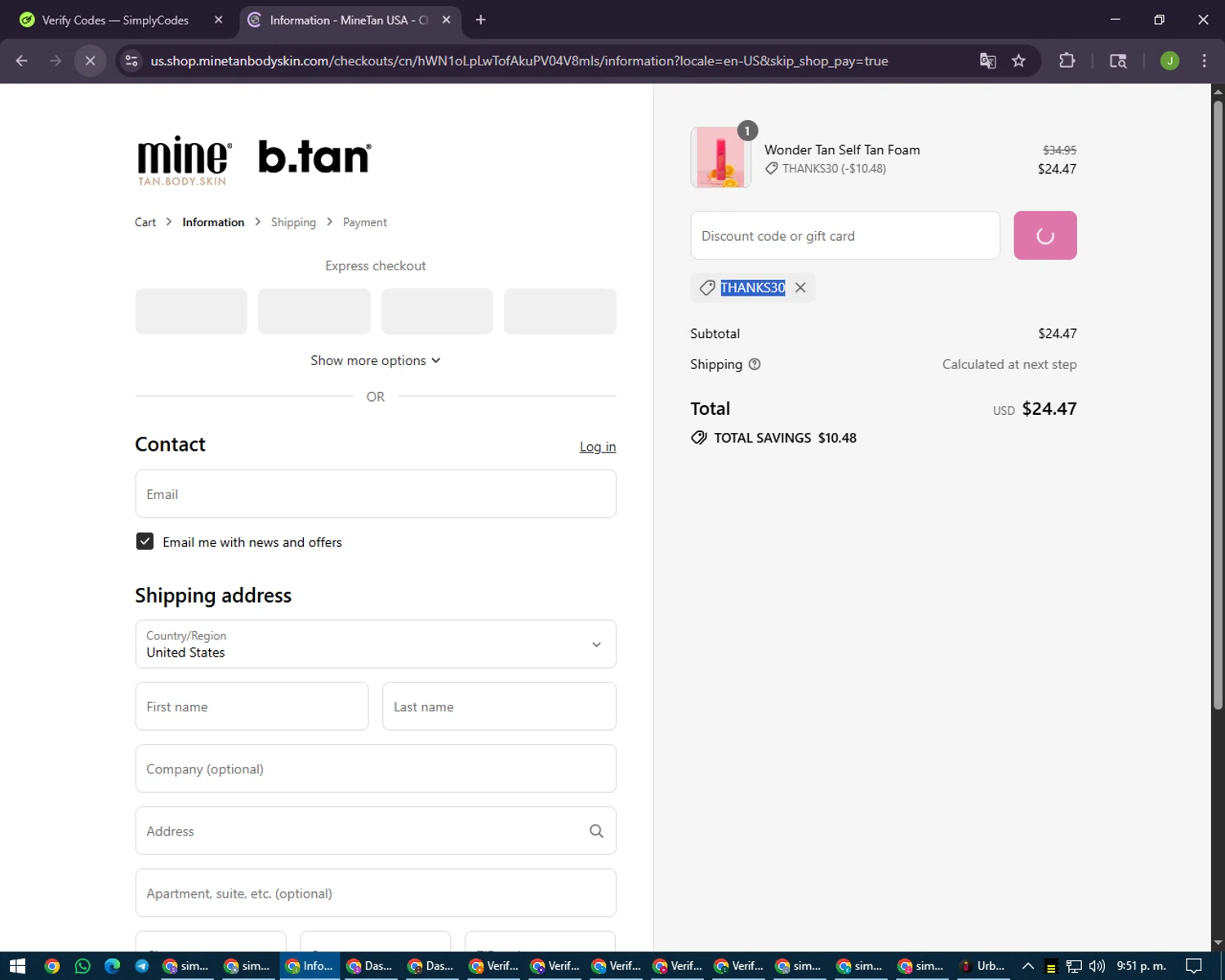1225x980 pixels.
Task: Go back using the browser back arrow
Action: coord(22,60)
